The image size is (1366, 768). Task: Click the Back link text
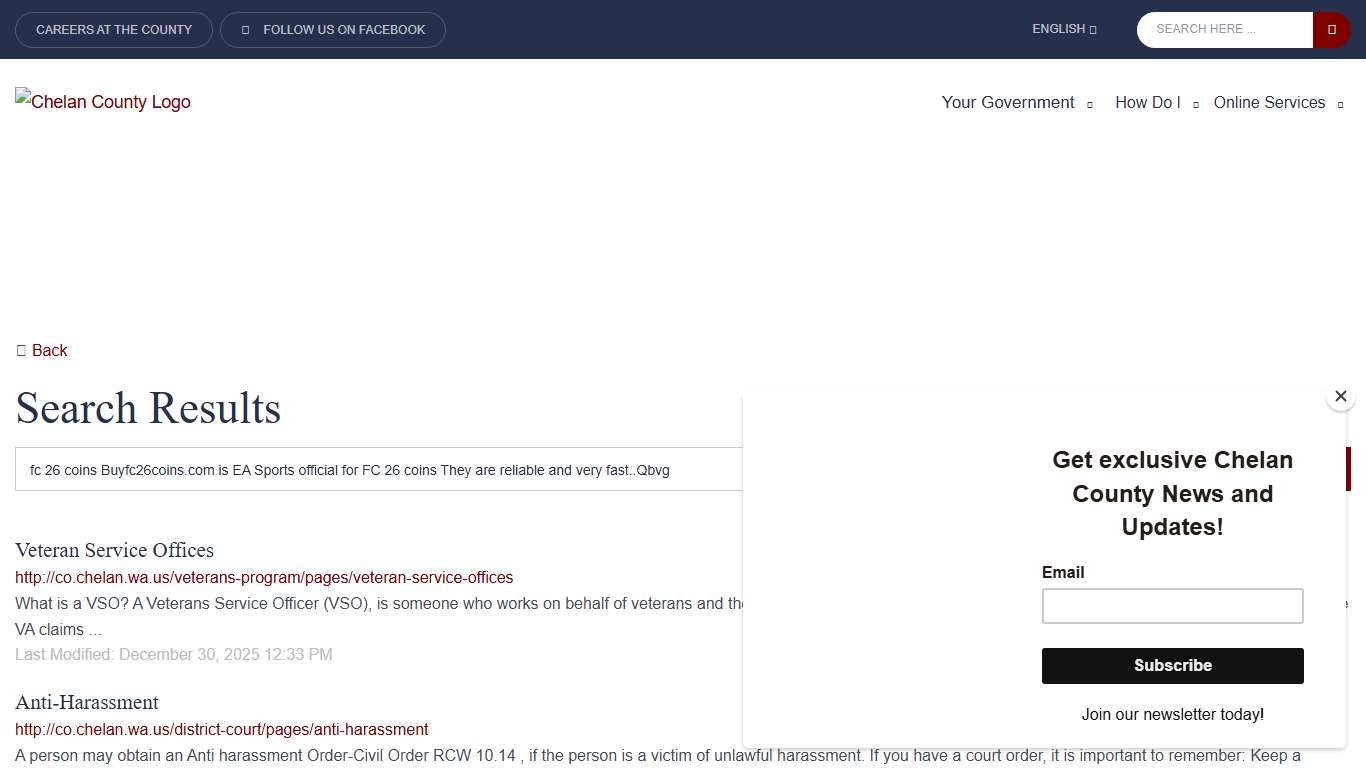(49, 350)
